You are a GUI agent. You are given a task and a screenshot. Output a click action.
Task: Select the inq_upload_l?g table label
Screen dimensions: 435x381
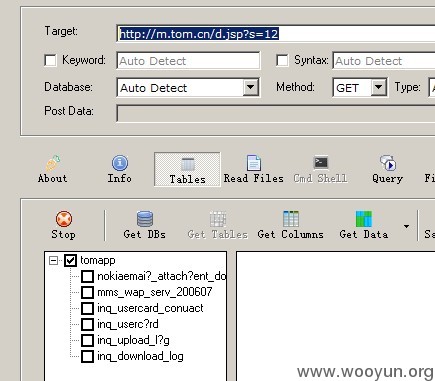(133, 340)
